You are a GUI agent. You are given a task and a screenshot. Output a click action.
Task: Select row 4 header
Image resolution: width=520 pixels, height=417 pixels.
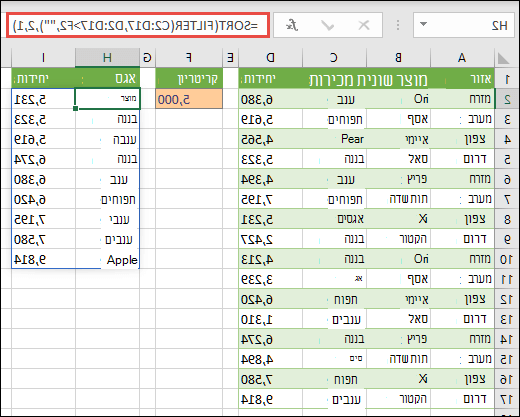pos(507,139)
